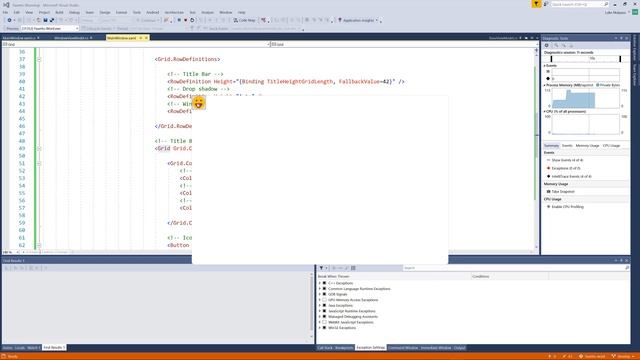Toggle the Win32 Exceptions checkbox

pyautogui.click(x=324, y=328)
